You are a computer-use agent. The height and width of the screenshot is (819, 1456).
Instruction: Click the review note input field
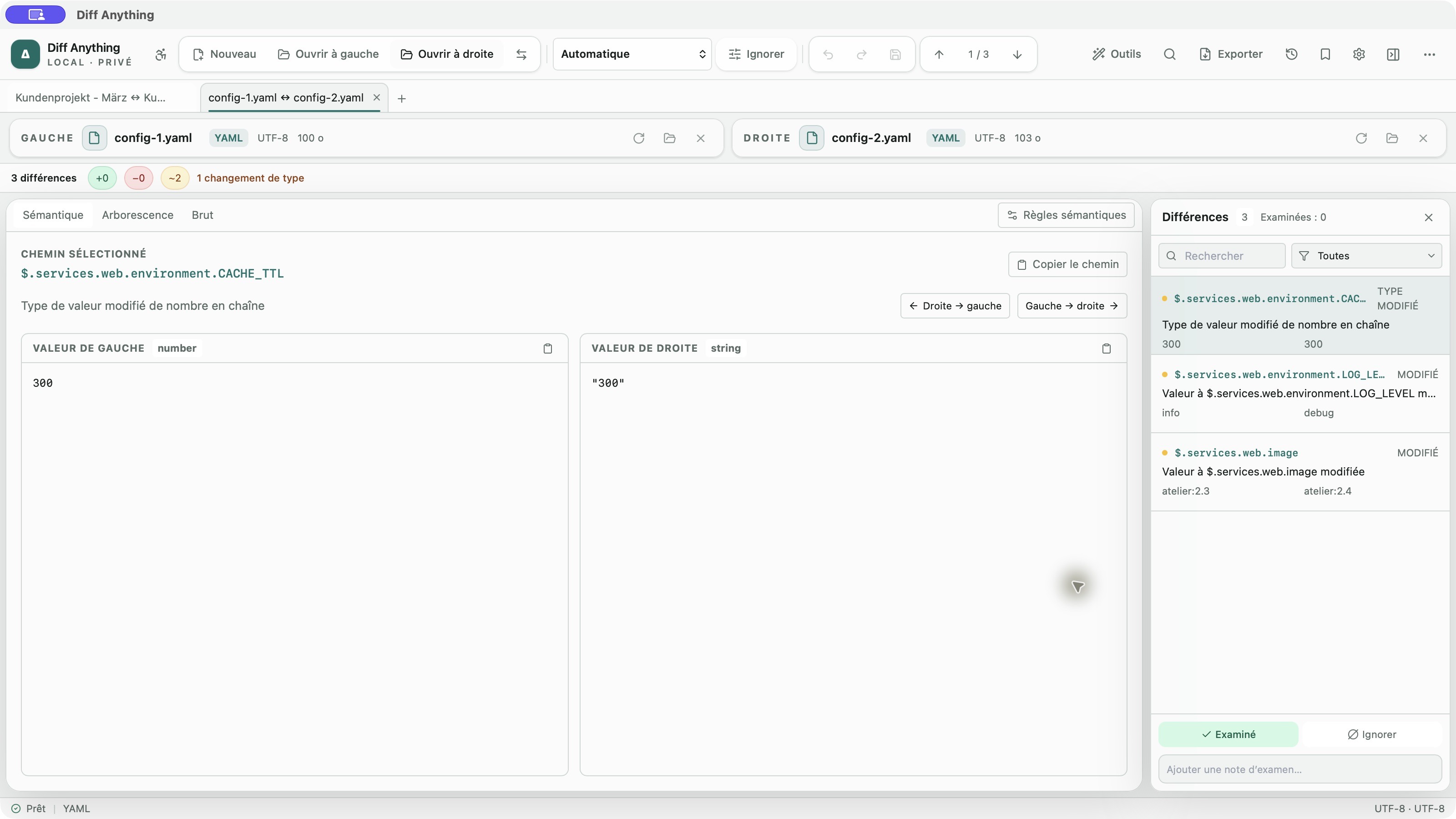coord(1300,769)
